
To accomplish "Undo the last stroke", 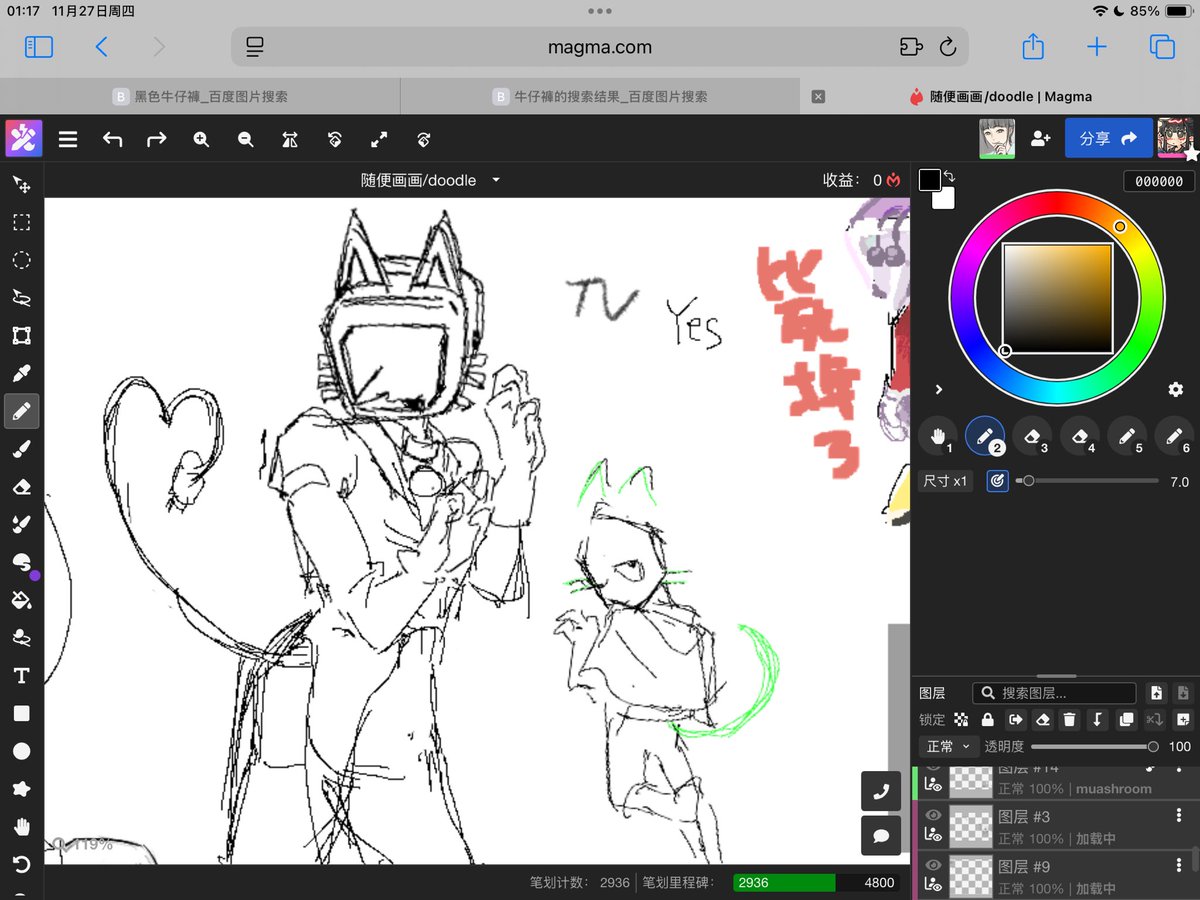I will [x=112, y=140].
